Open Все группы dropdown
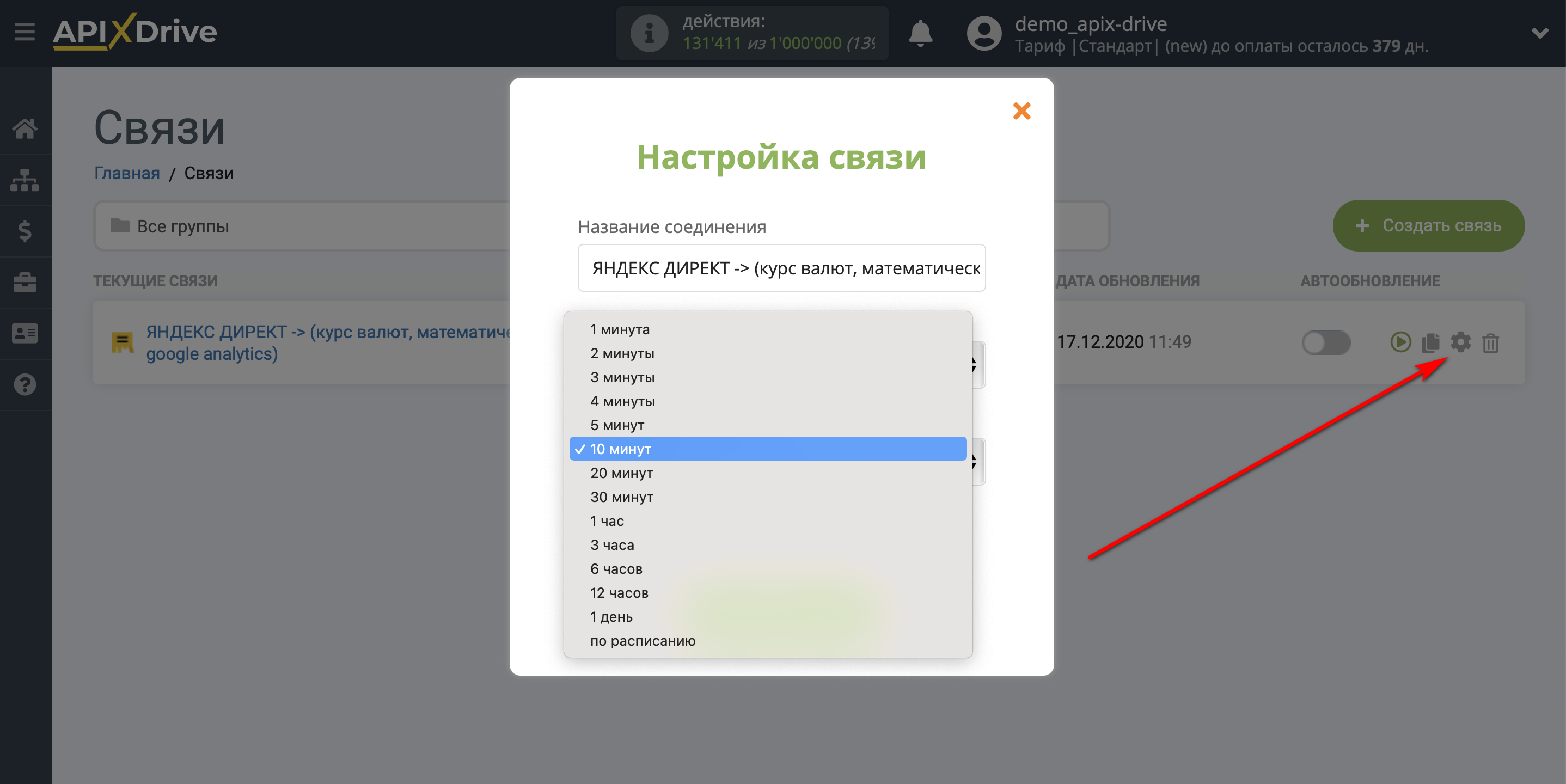 coord(302,226)
